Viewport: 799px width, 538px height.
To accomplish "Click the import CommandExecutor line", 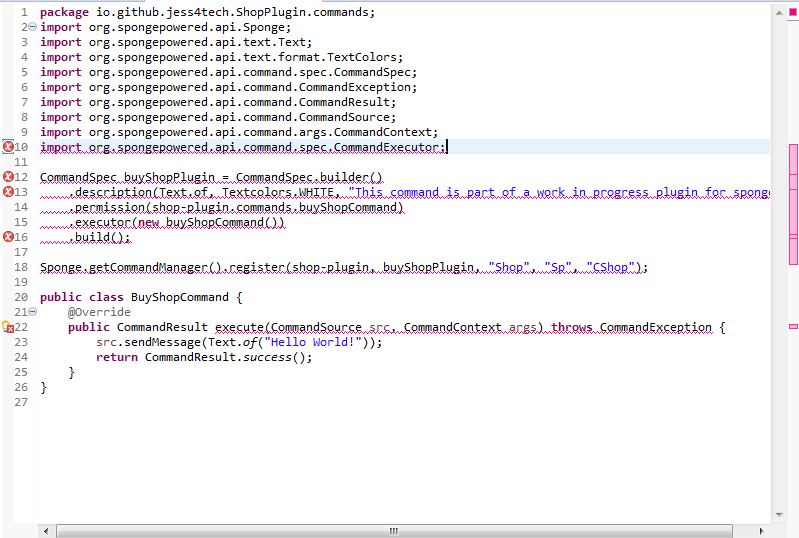I will (x=243, y=147).
